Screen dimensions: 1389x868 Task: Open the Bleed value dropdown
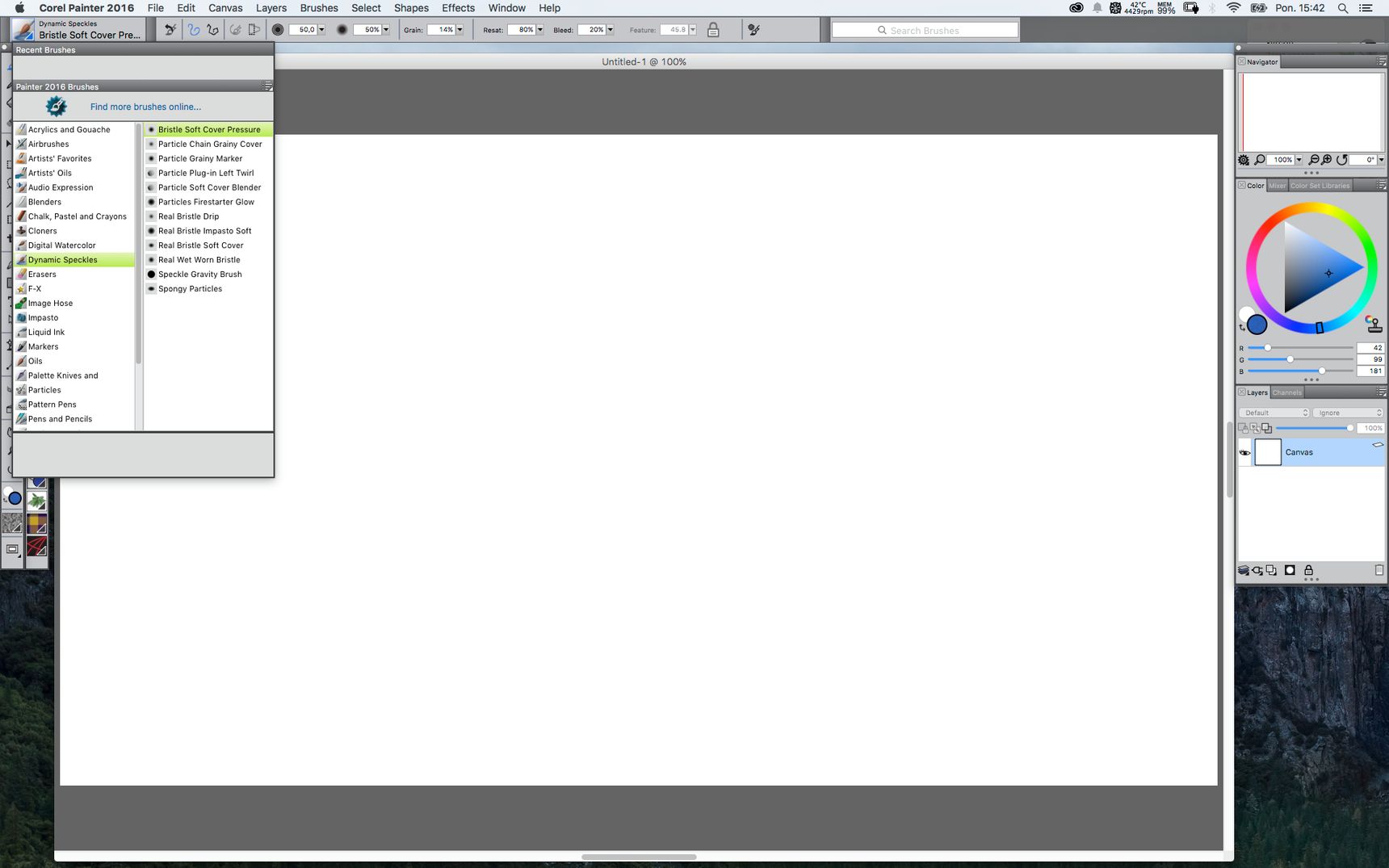coord(610,30)
